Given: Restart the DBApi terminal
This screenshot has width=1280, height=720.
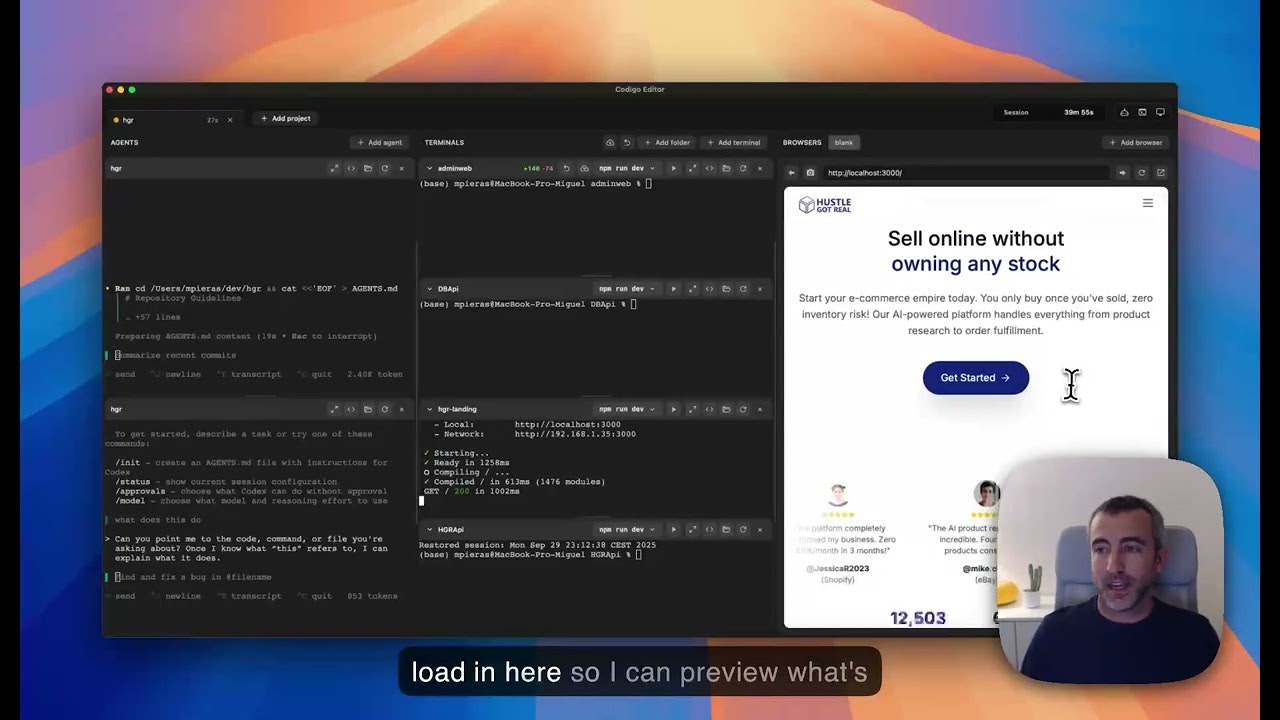Looking at the screenshot, I should 743,289.
